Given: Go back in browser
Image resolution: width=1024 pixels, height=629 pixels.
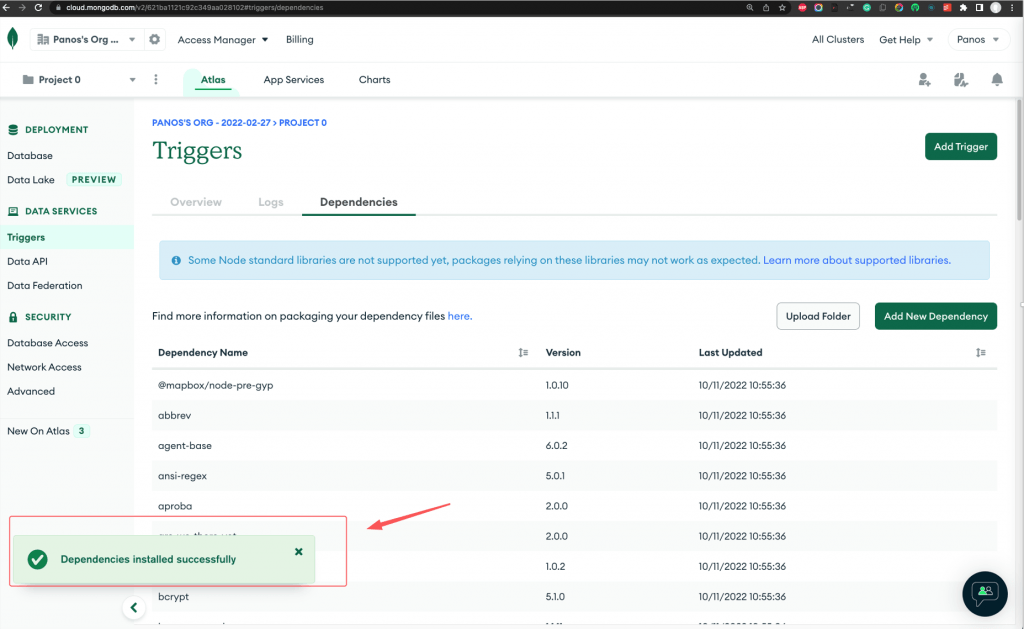Looking at the screenshot, I should pyautogui.click(x=7, y=7).
